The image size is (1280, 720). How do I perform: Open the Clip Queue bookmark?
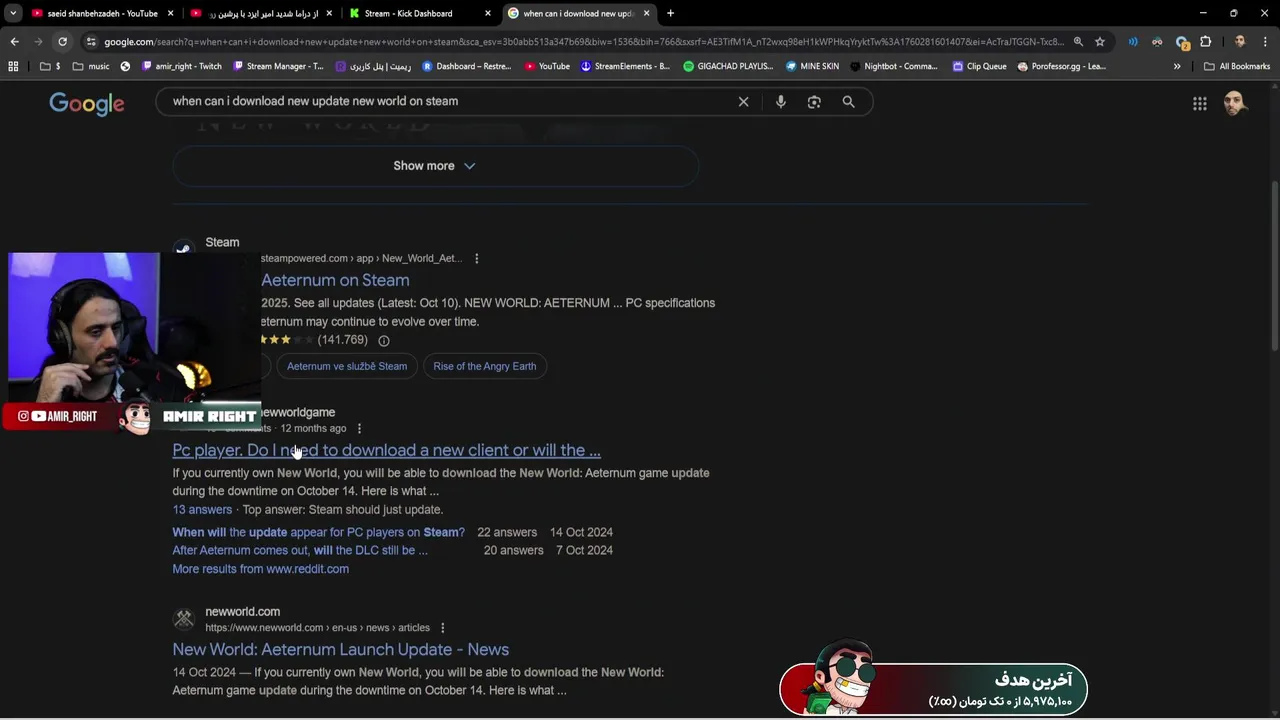pyautogui.click(x=979, y=66)
